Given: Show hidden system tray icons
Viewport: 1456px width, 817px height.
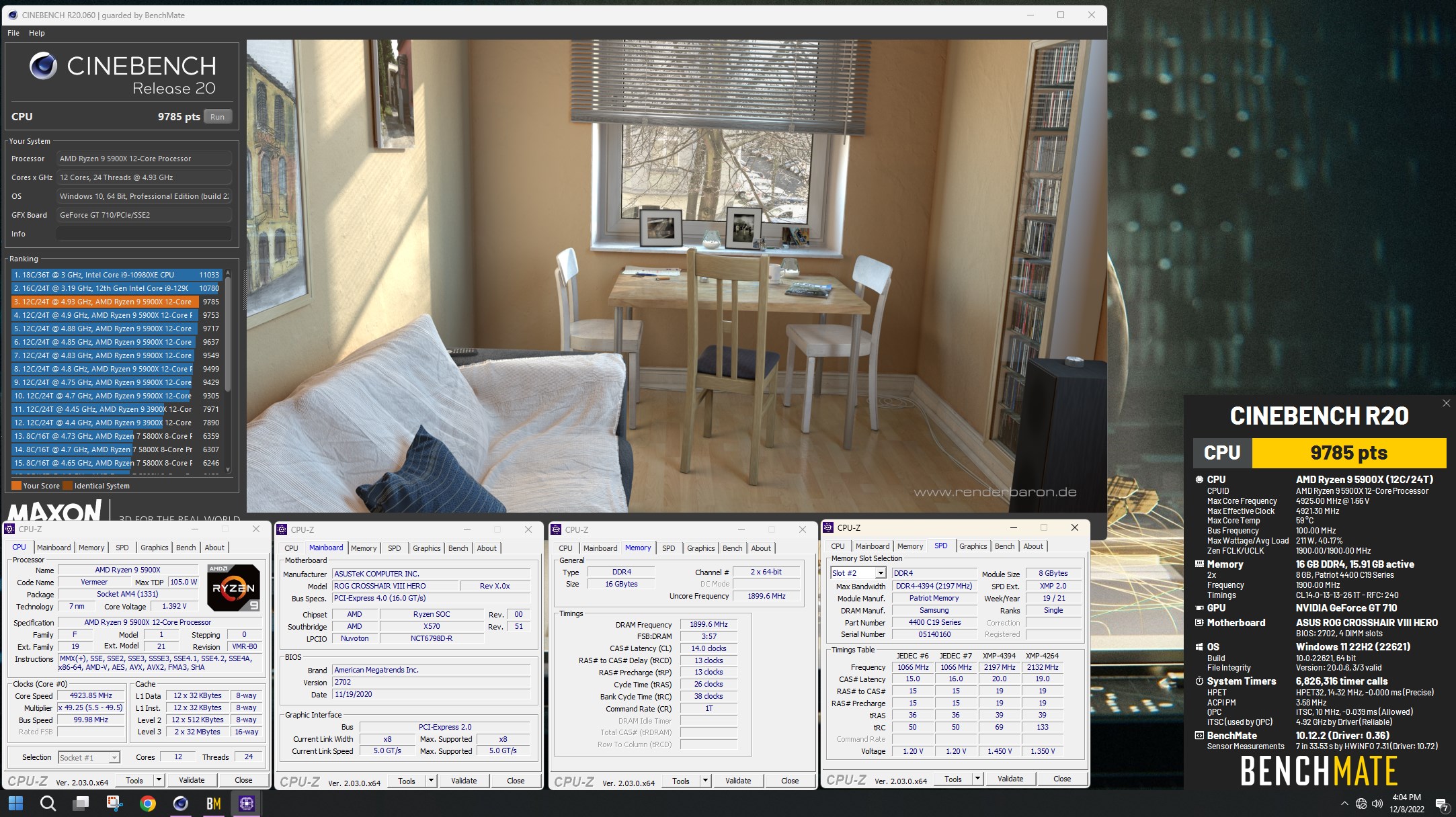Looking at the screenshot, I should 1344,804.
